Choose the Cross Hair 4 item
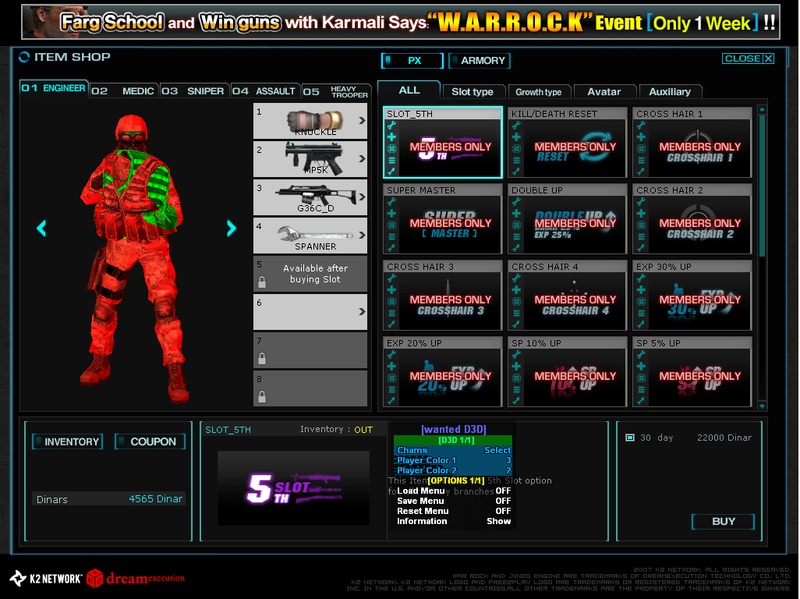Viewport: 800px width, 599px height. point(567,295)
